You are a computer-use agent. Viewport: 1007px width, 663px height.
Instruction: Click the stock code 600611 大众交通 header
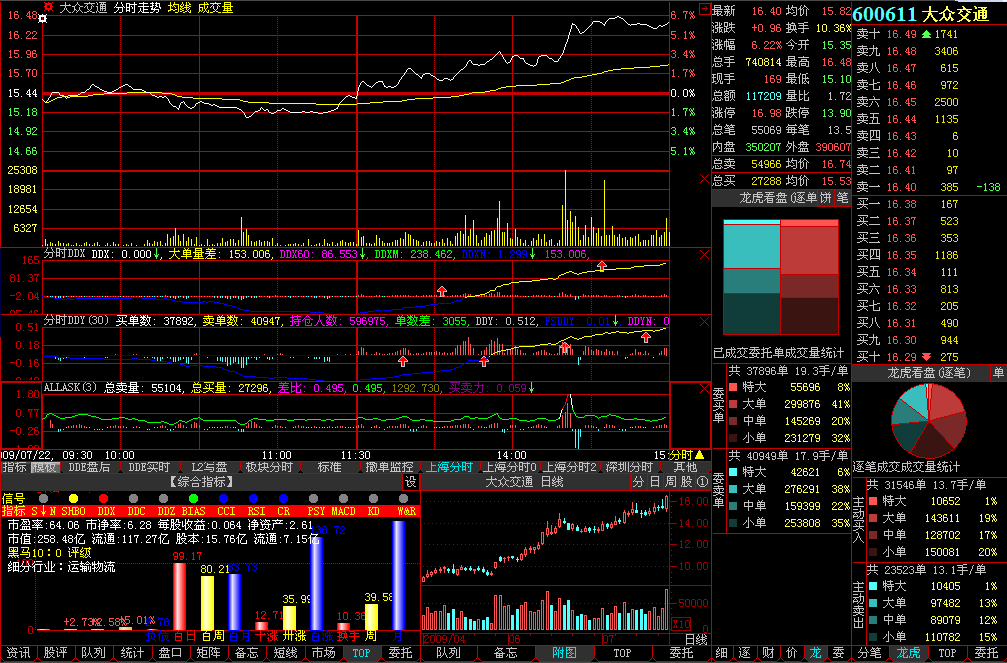coord(921,14)
